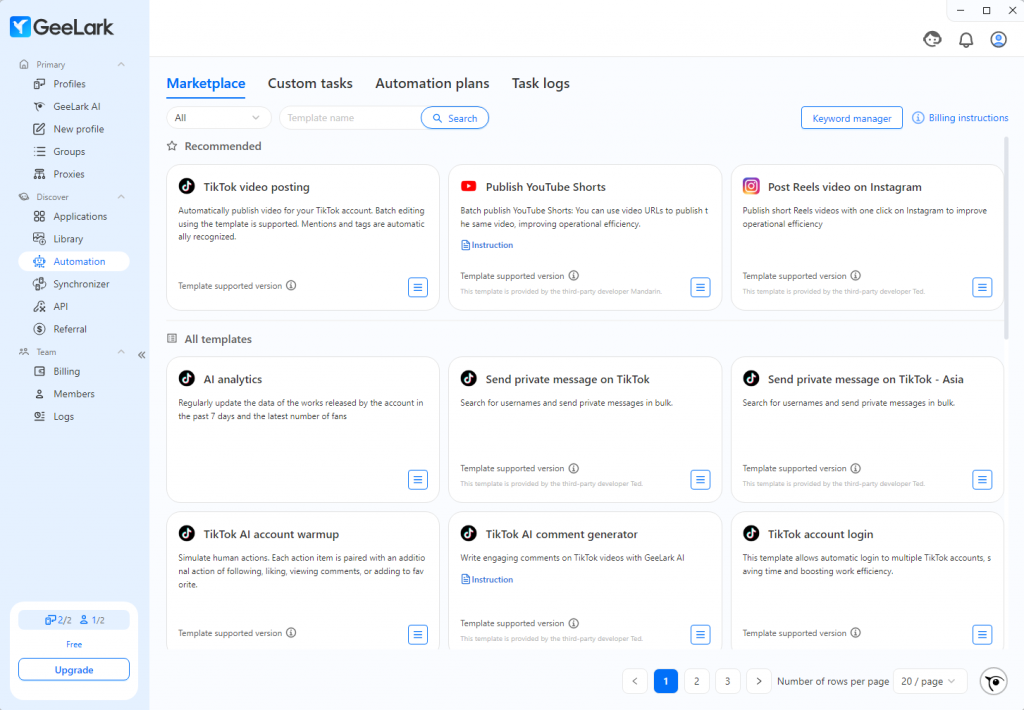Open the Automation plans tab
Screen dimensions: 1024x710
[432, 84]
